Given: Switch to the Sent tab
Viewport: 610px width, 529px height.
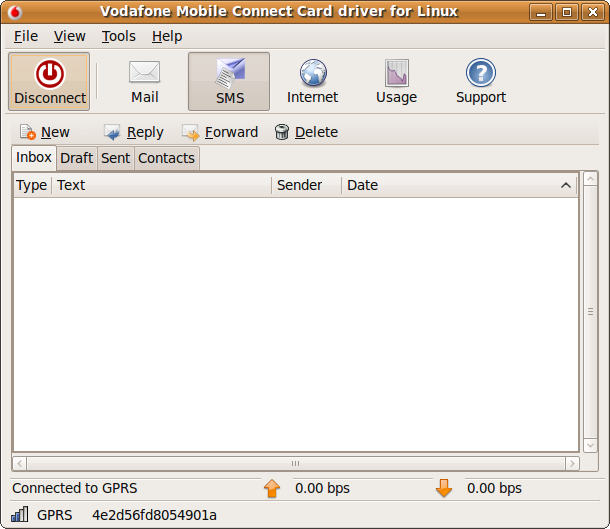Looking at the screenshot, I should coord(116,158).
